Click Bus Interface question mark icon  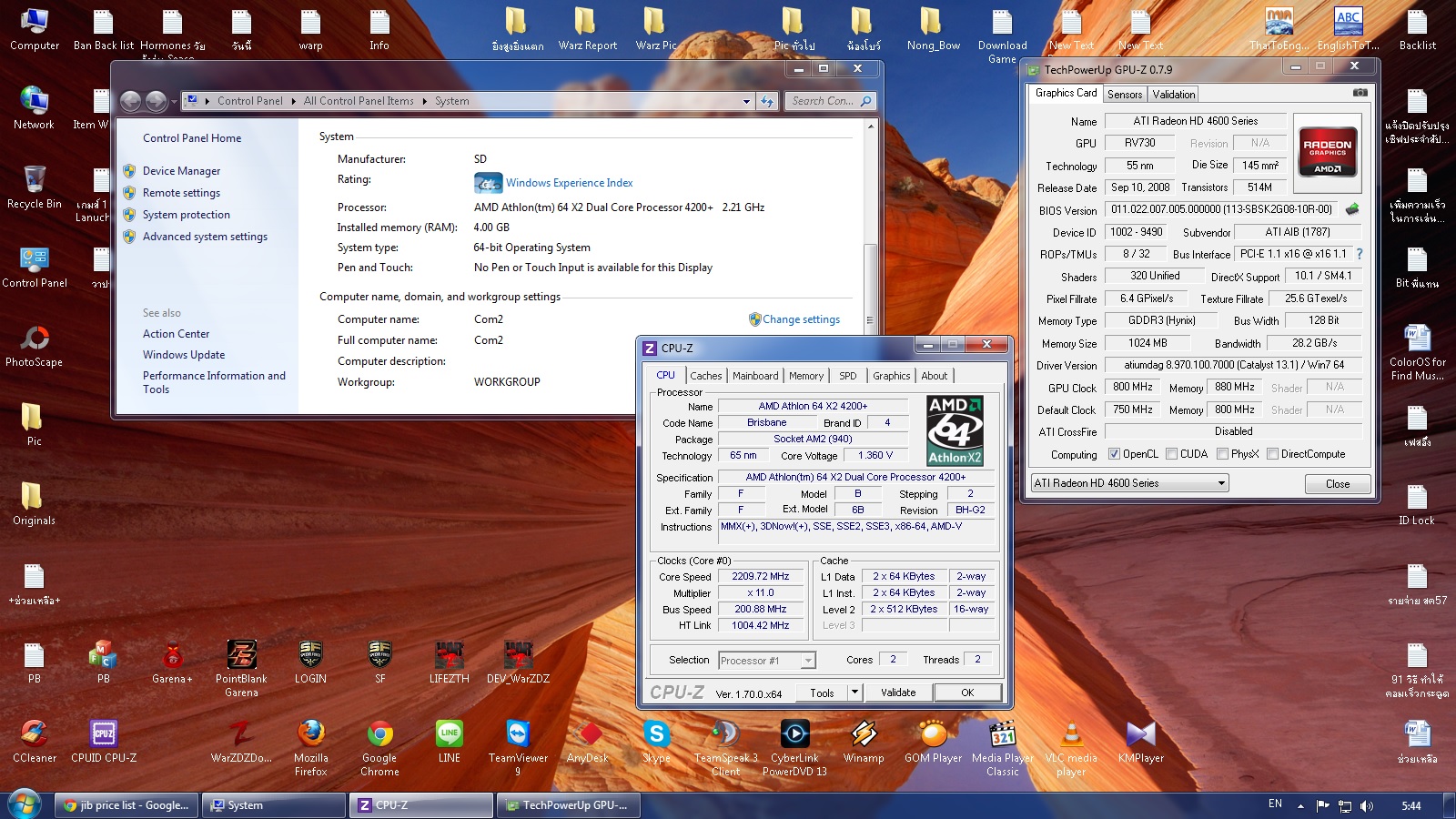pos(1360,254)
